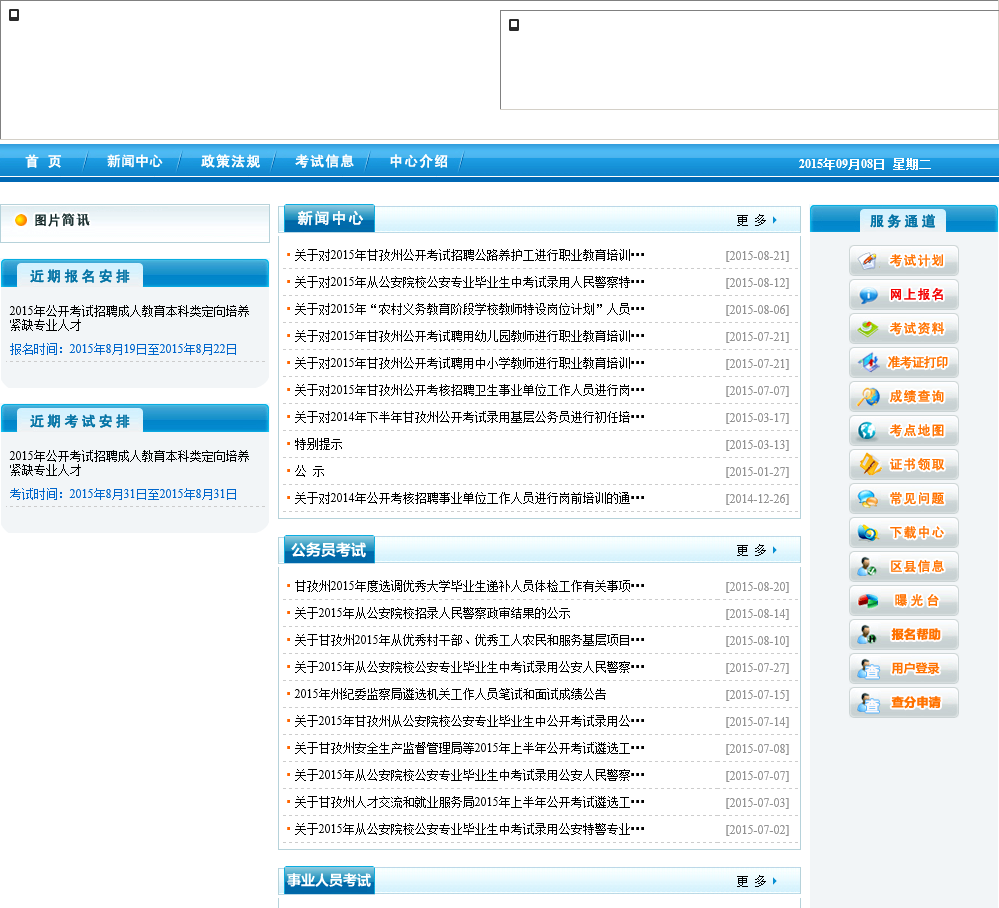Open 证书领取 icon button

pyautogui.click(x=903, y=465)
